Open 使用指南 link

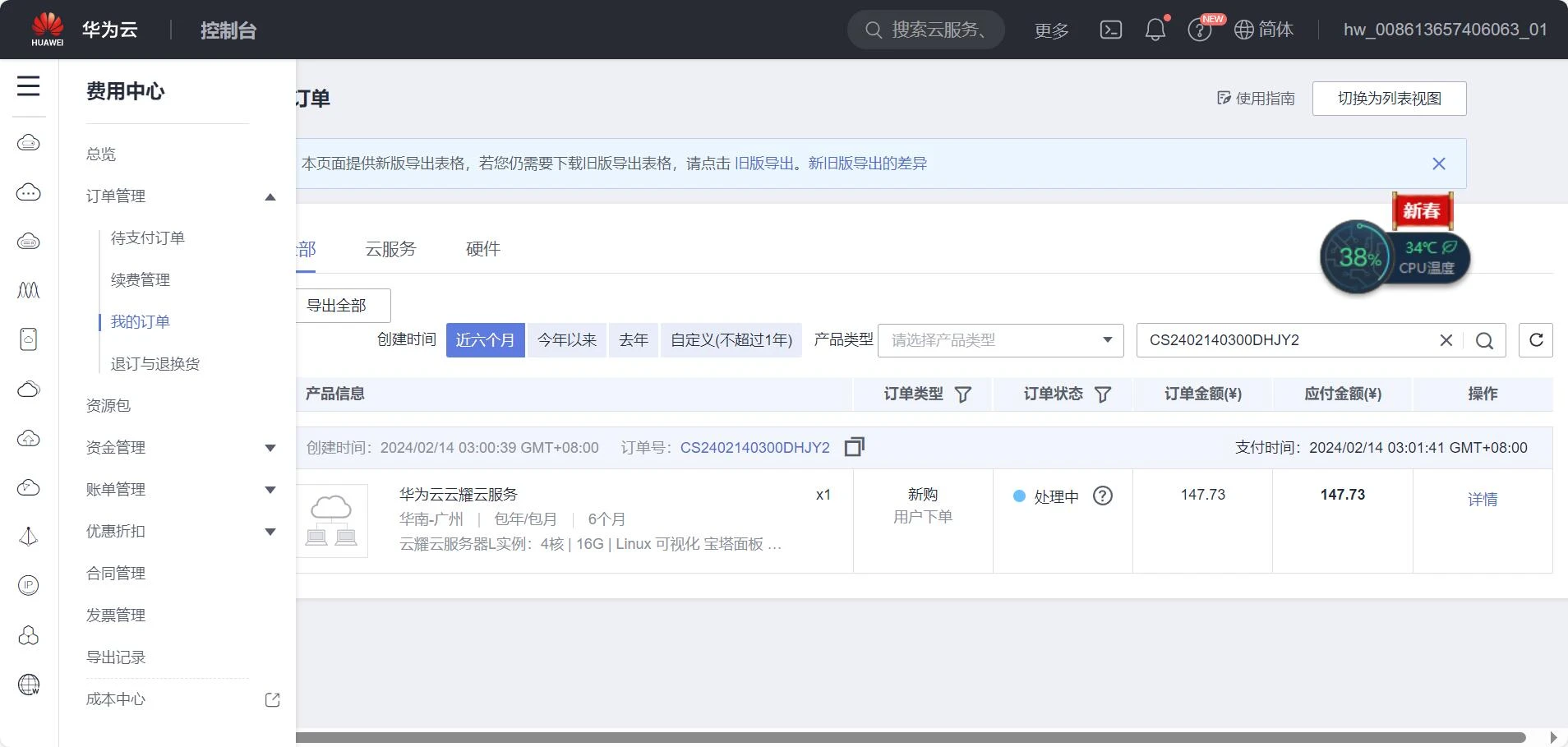pyautogui.click(x=1256, y=99)
